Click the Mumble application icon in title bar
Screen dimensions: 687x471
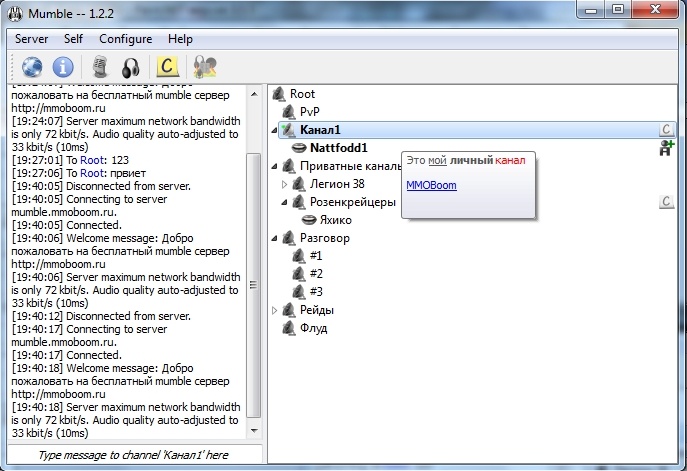point(16,14)
